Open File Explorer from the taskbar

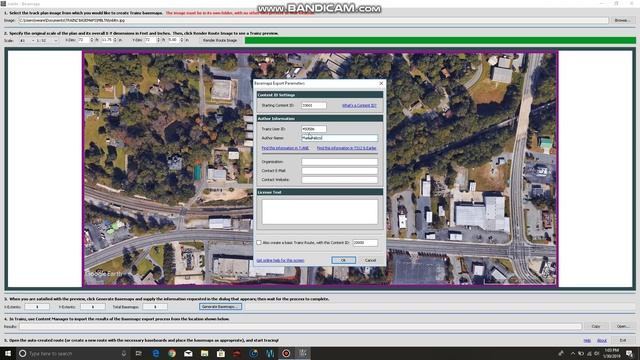tap(204, 353)
